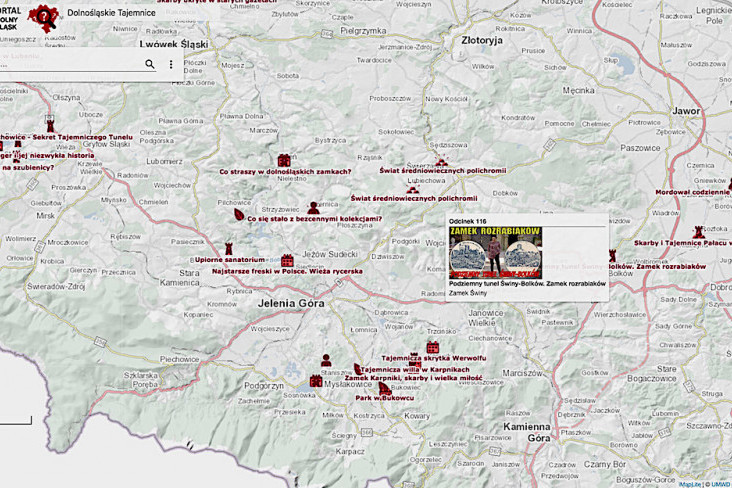732x488 pixels.
Task: Click 'Podziemny tunel Świny-Bolków' popup title
Action: [527, 284]
